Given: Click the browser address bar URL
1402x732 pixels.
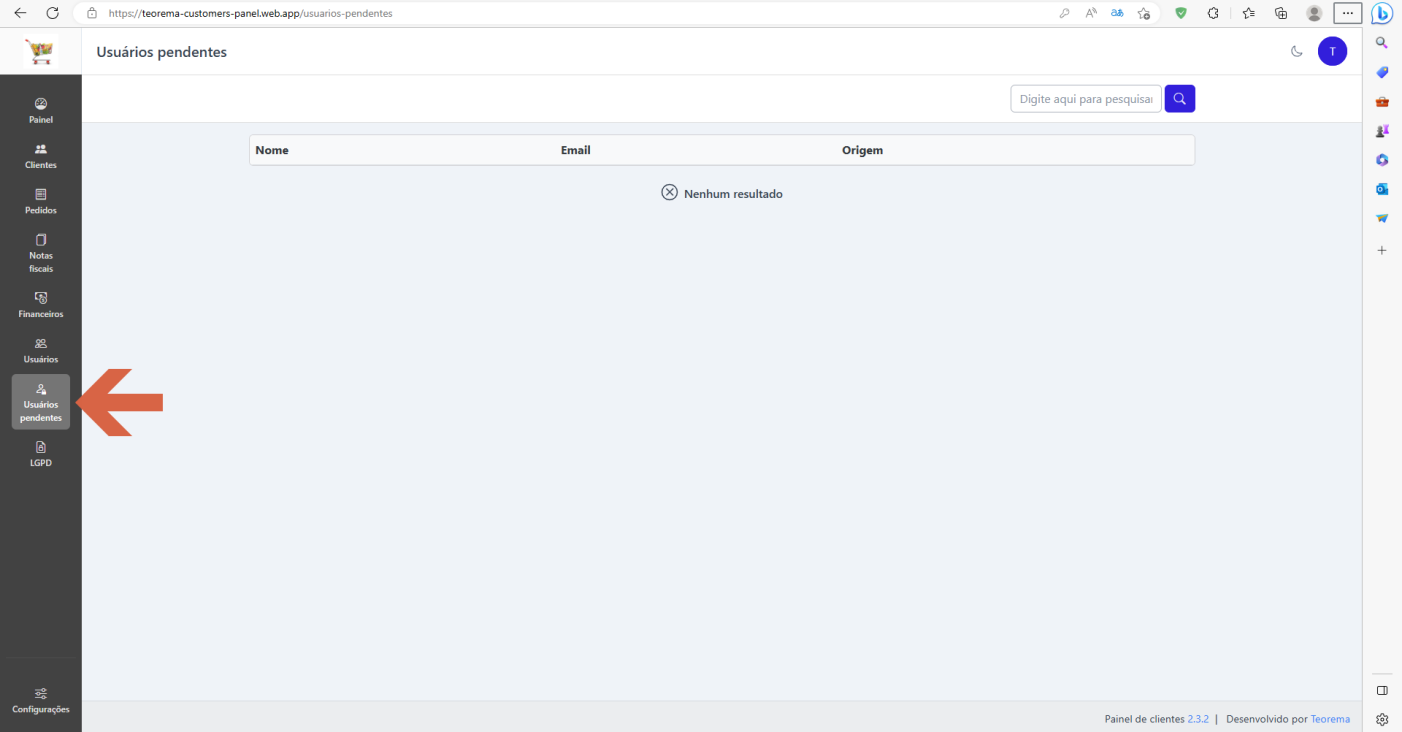Looking at the screenshot, I should pyautogui.click(x=250, y=14).
